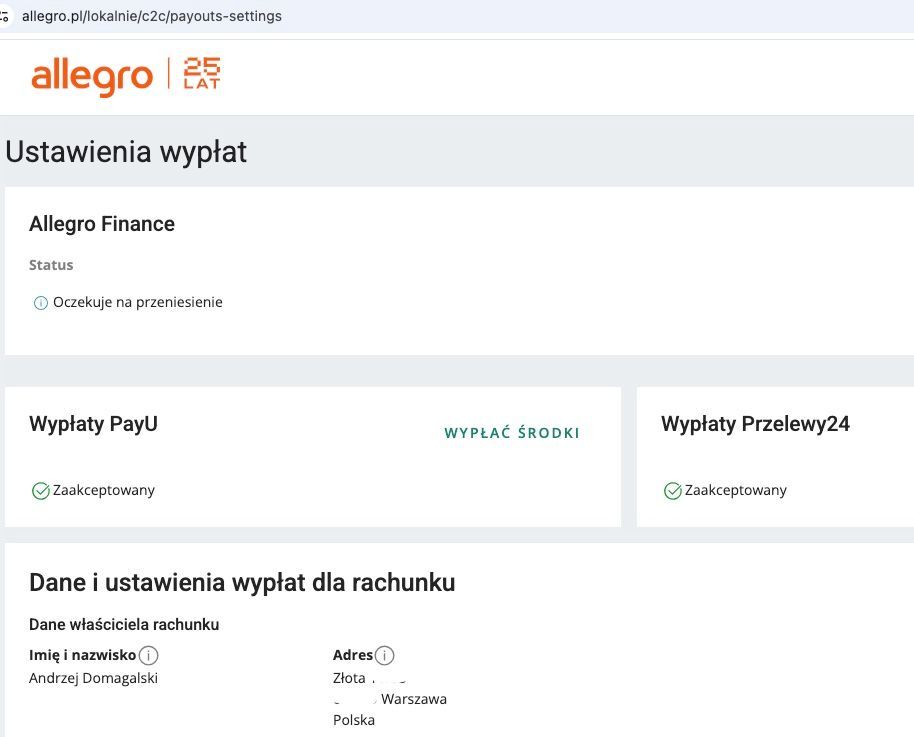Click the Wypłaty Przelewy24 card title
Viewport: 914px width, 737px height.
pyautogui.click(x=755, y=424)
